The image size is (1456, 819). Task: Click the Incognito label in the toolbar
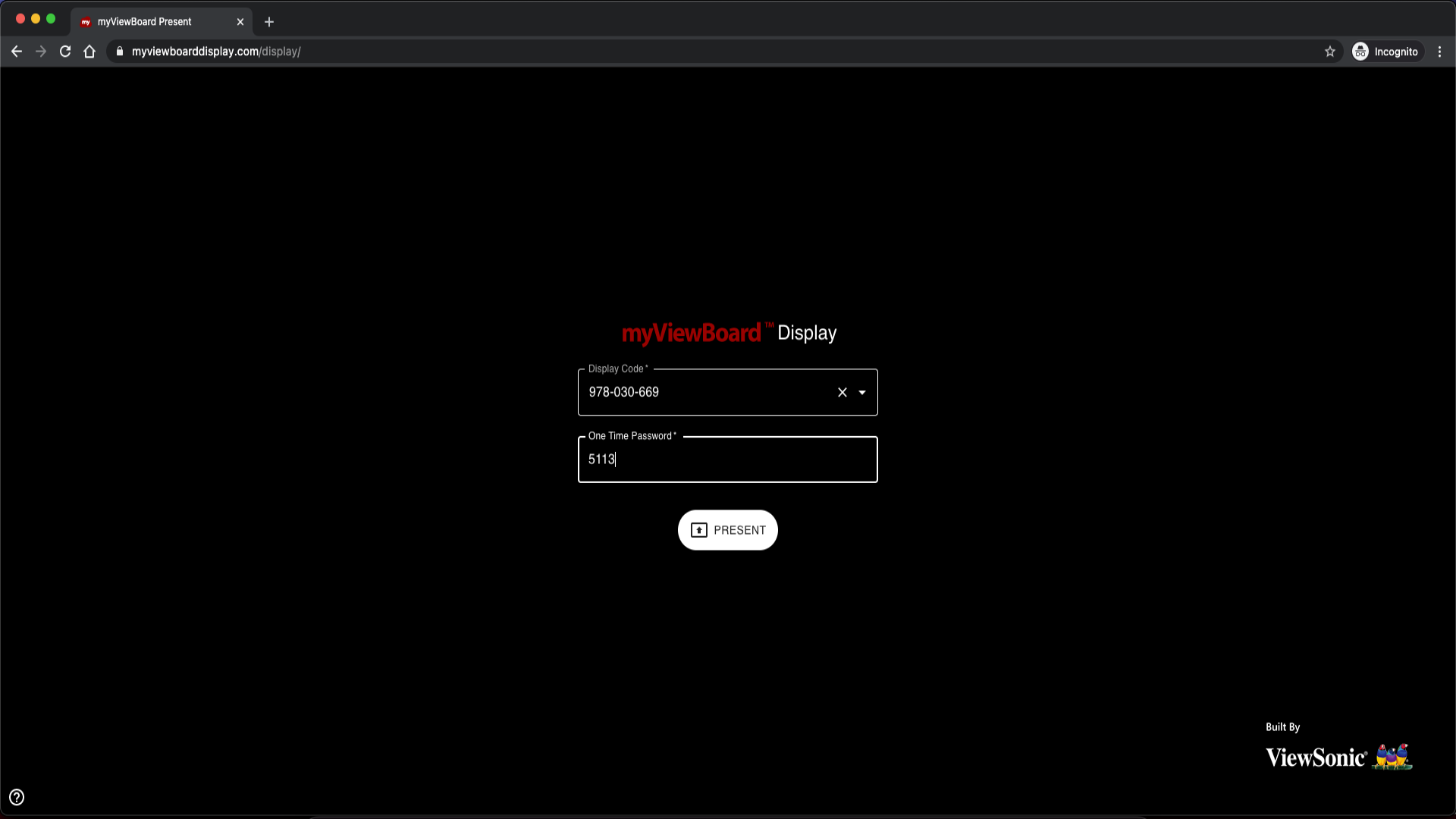[1396, 52]
